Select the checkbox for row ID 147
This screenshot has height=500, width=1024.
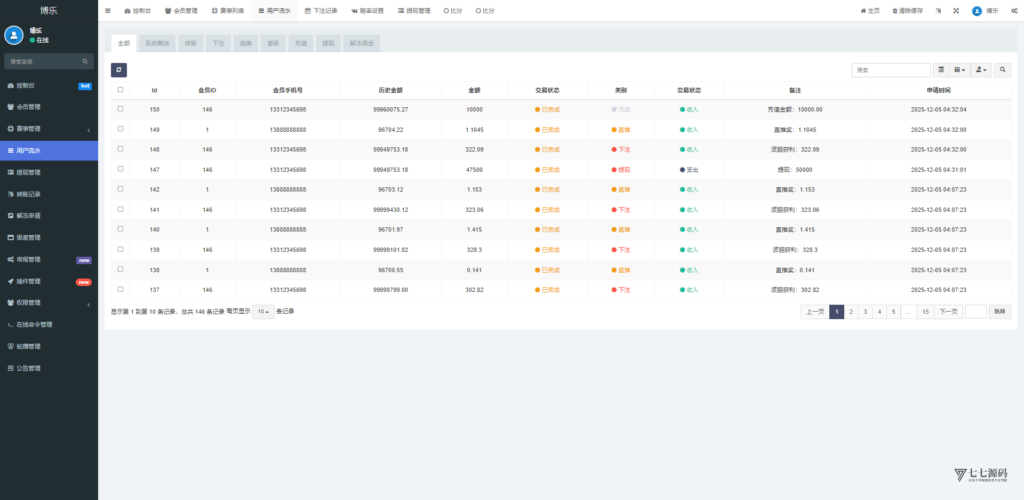point(121,170)
